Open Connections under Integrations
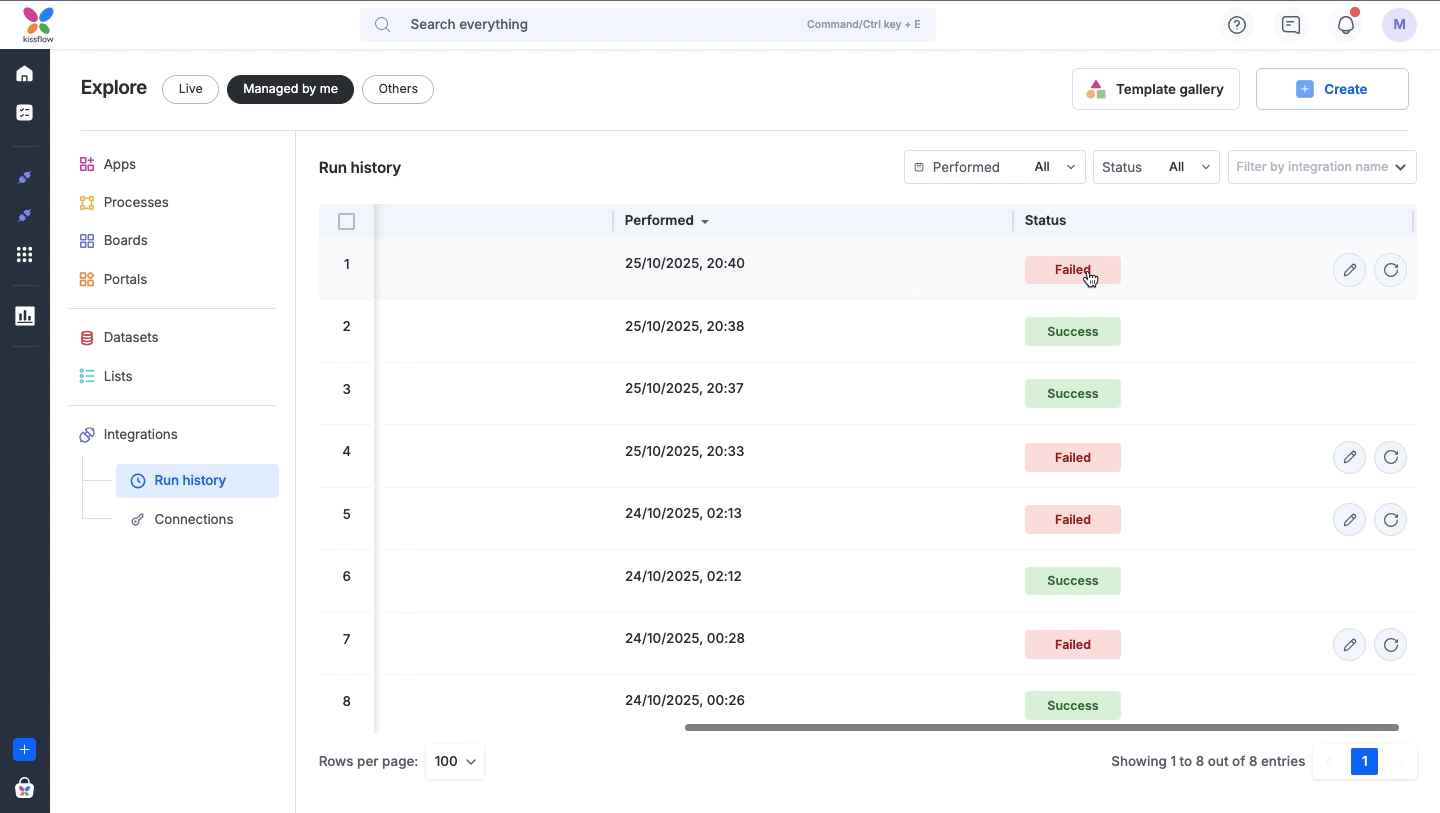Image resolution: width=1440 pixels, height=813 pixels. (193, 519)
